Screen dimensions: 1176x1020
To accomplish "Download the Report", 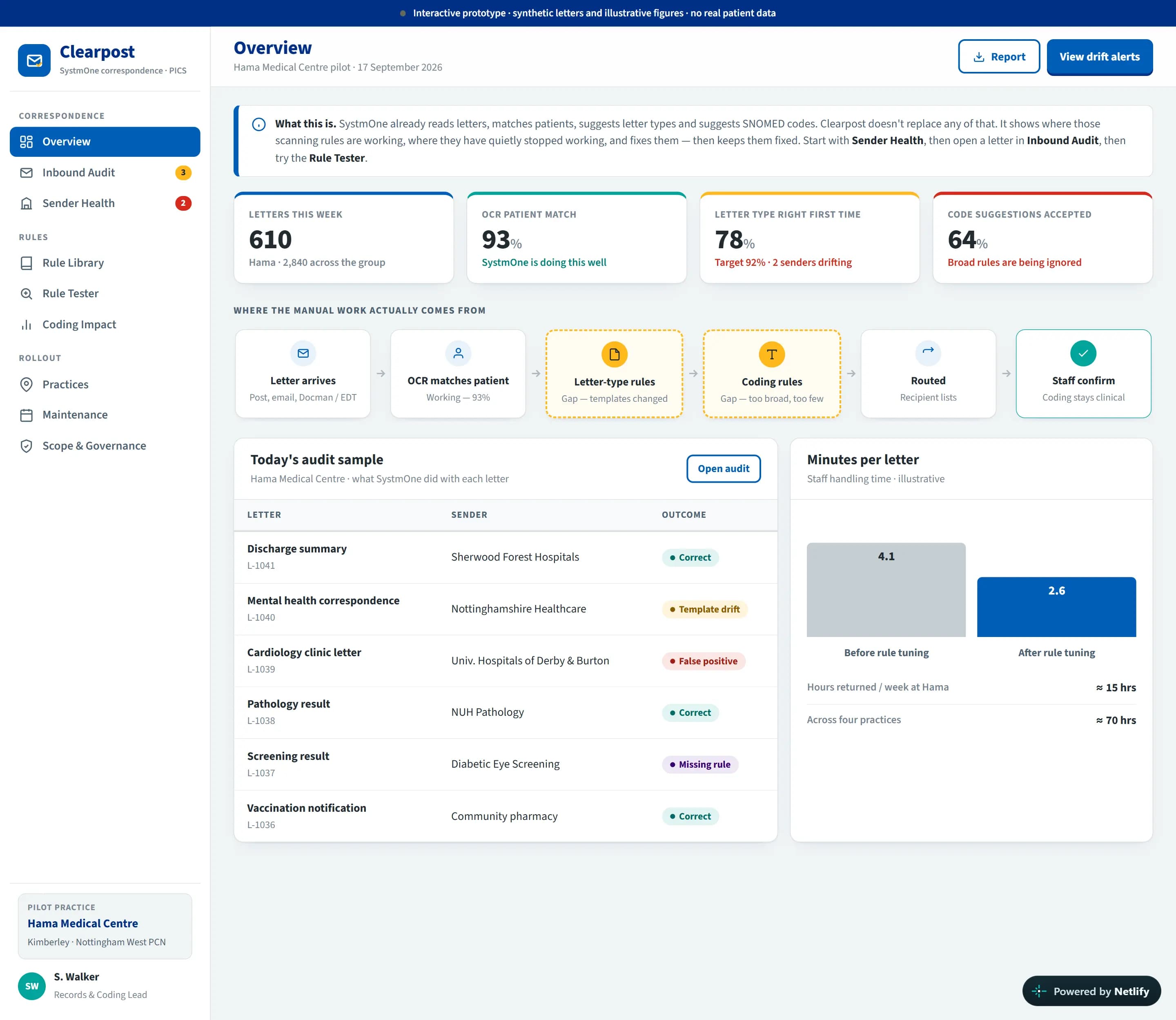I will tap(999, 56).
